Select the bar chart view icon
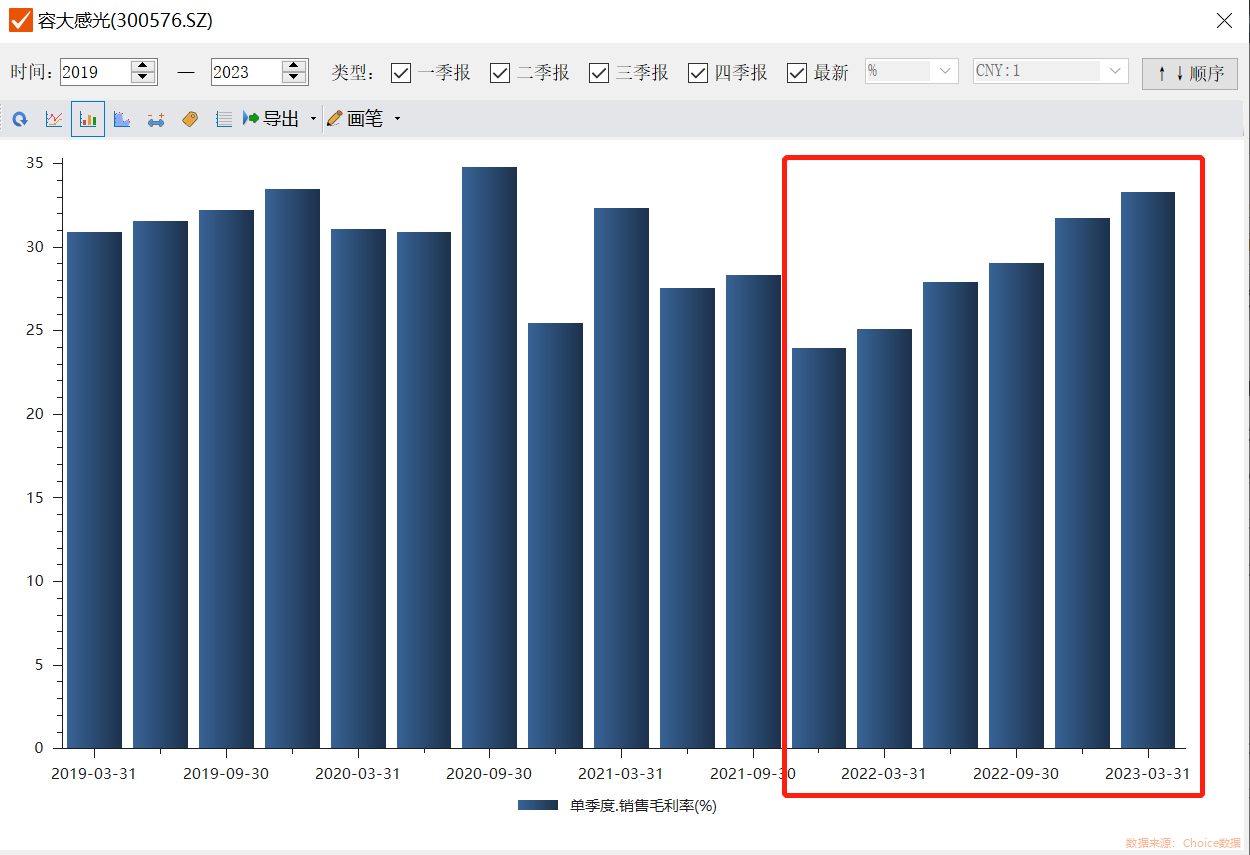Screen dimensions: 1250x855 click(88, 119)
